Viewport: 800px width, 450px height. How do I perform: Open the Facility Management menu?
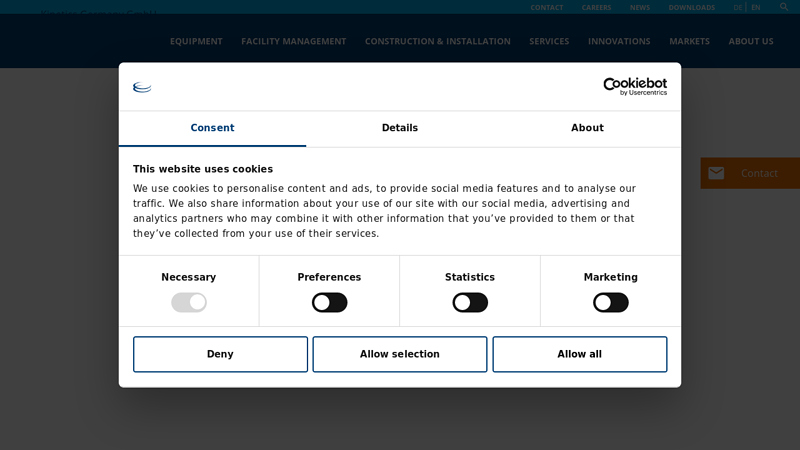294,41
